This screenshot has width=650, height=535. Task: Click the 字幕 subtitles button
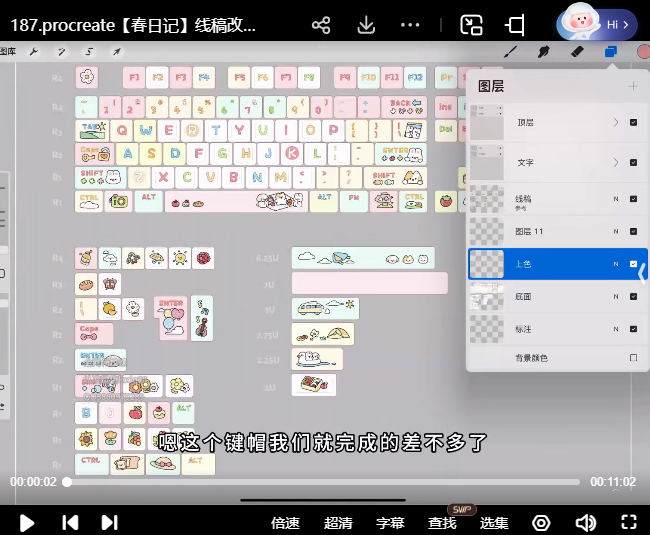coord(390,523)
